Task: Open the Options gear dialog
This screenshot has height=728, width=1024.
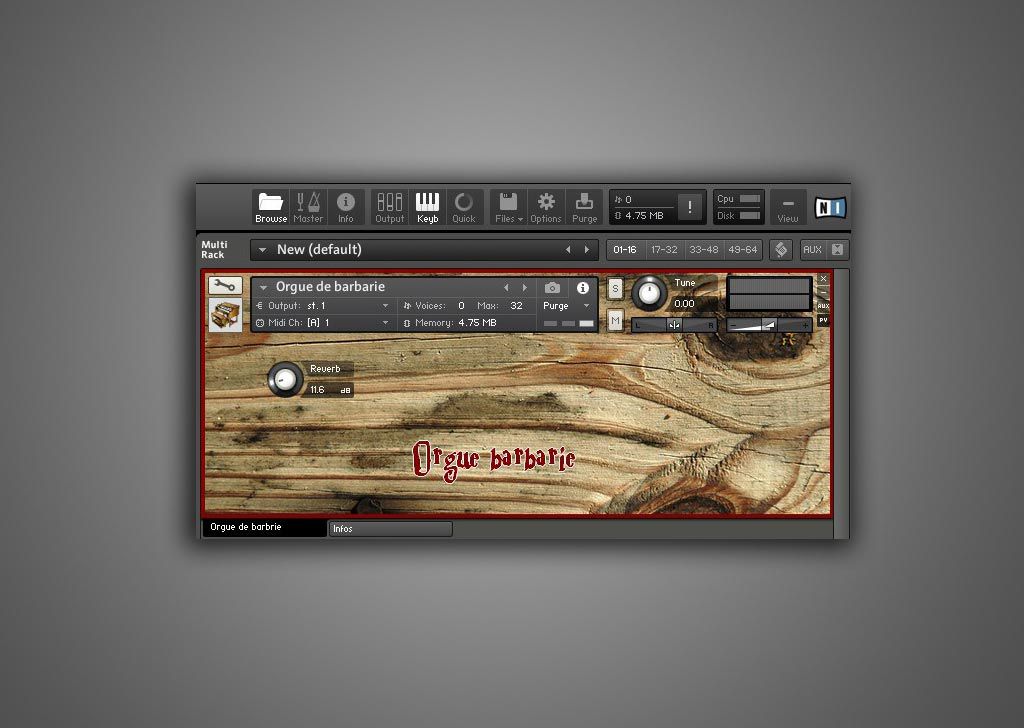Action: point(546,207)
